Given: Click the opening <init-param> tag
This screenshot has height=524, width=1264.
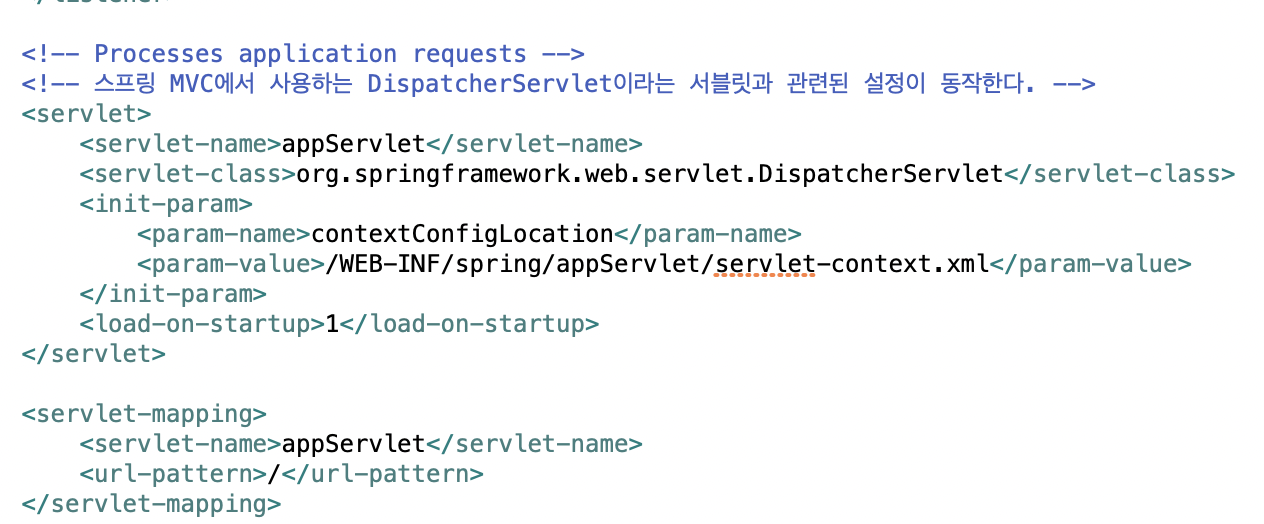Looking at the screenshot, I should tap(166, 204).
